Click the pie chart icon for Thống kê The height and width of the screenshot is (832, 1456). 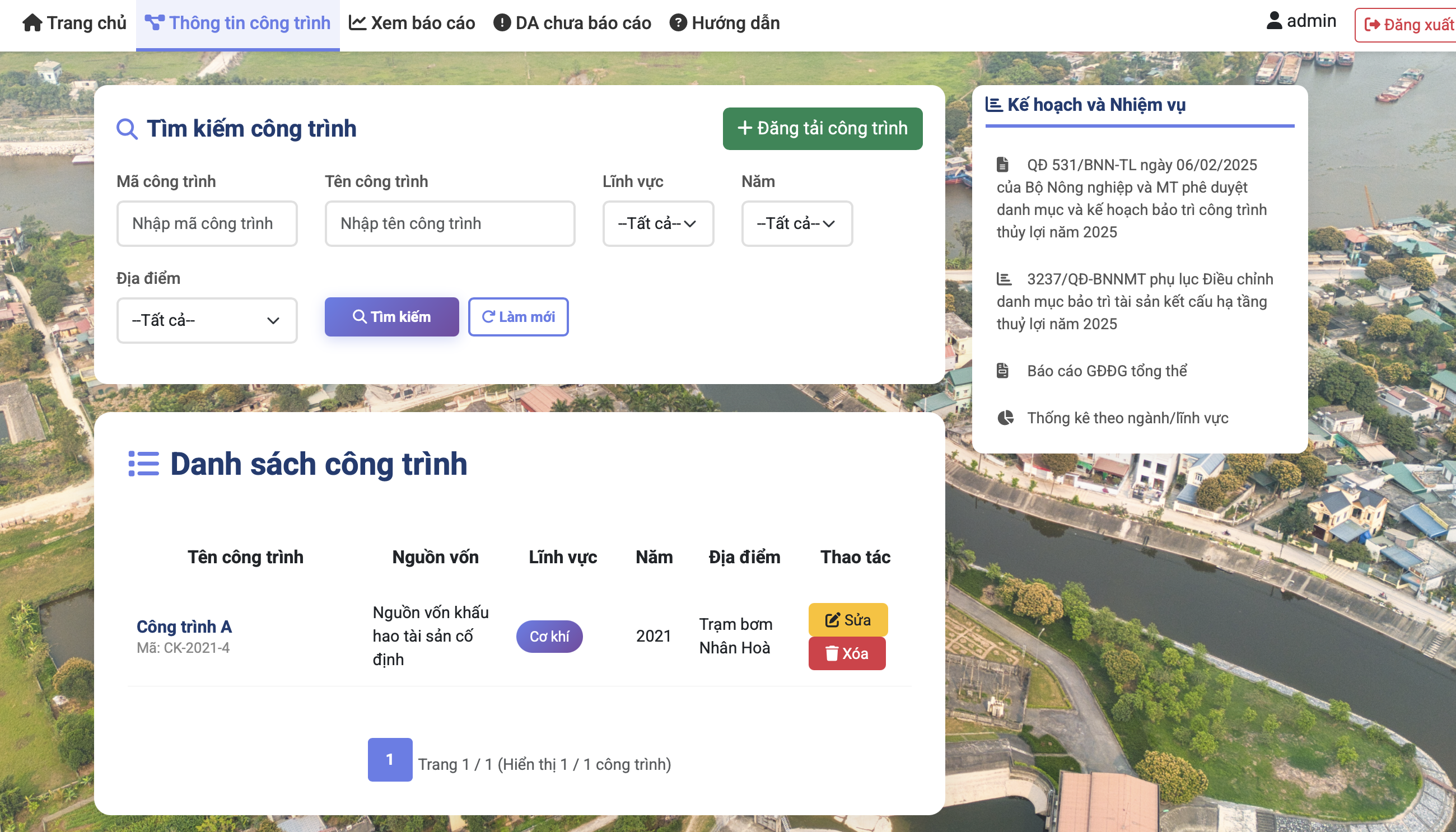(1005, 418)
